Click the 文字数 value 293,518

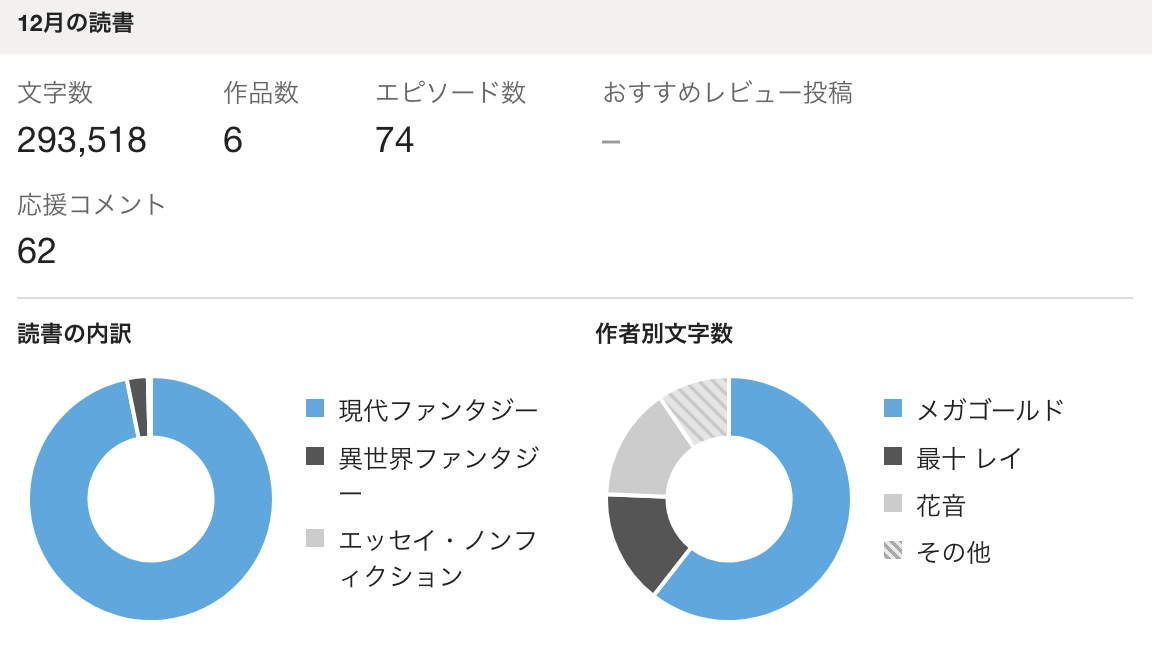click(x=82, y=141)
